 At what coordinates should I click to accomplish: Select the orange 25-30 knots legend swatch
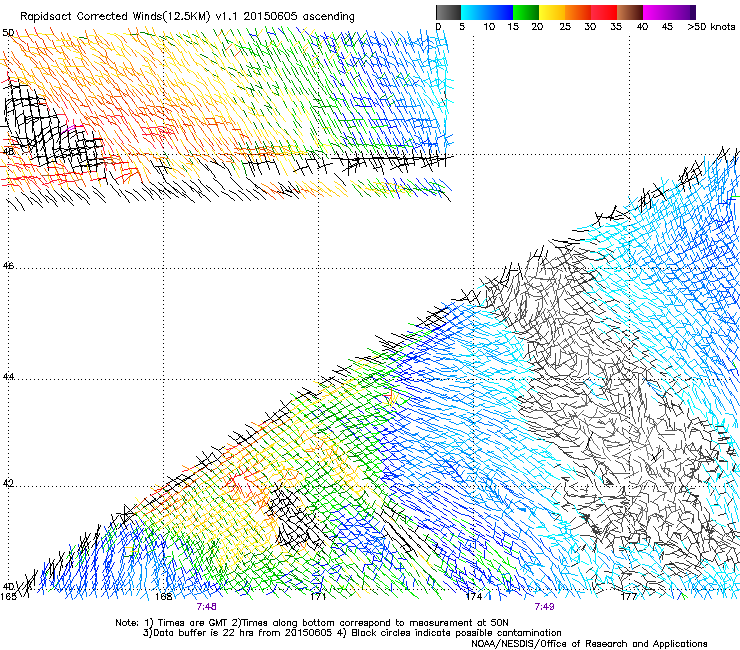pyautogui.click(x=578, y=12)
